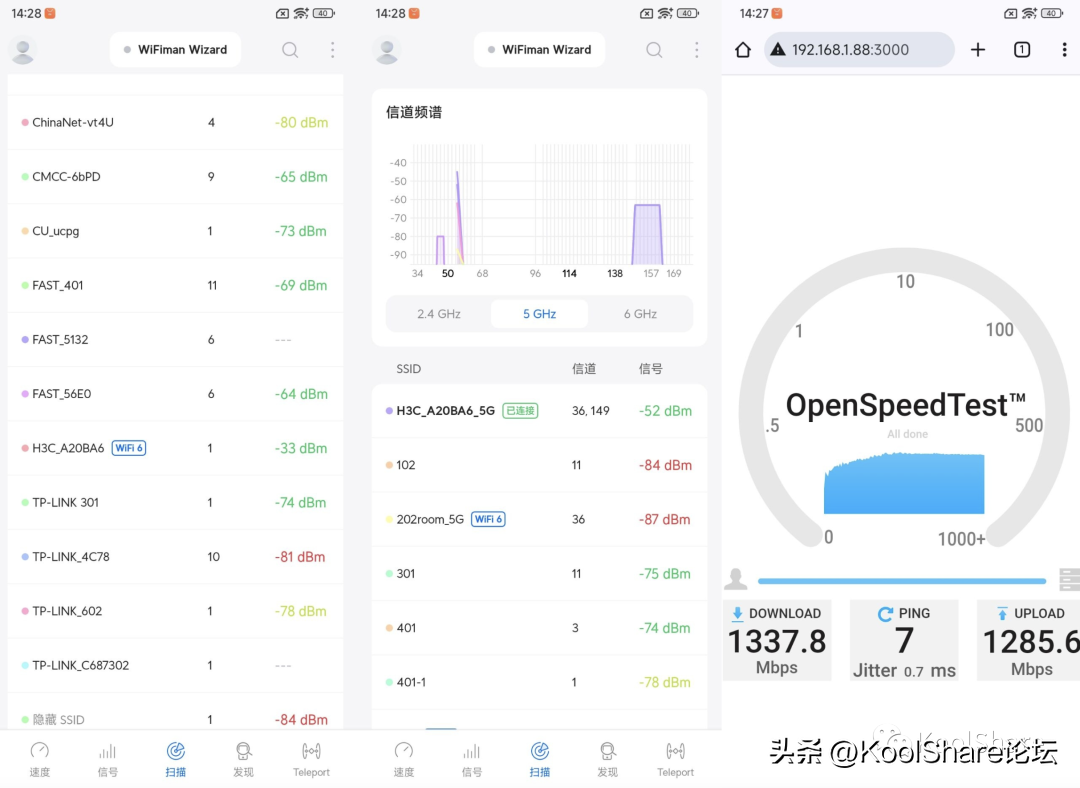Open browser three-dot menu
Image resolution: width=1080 pixels, height=788 pixels.
(1064, 50)
